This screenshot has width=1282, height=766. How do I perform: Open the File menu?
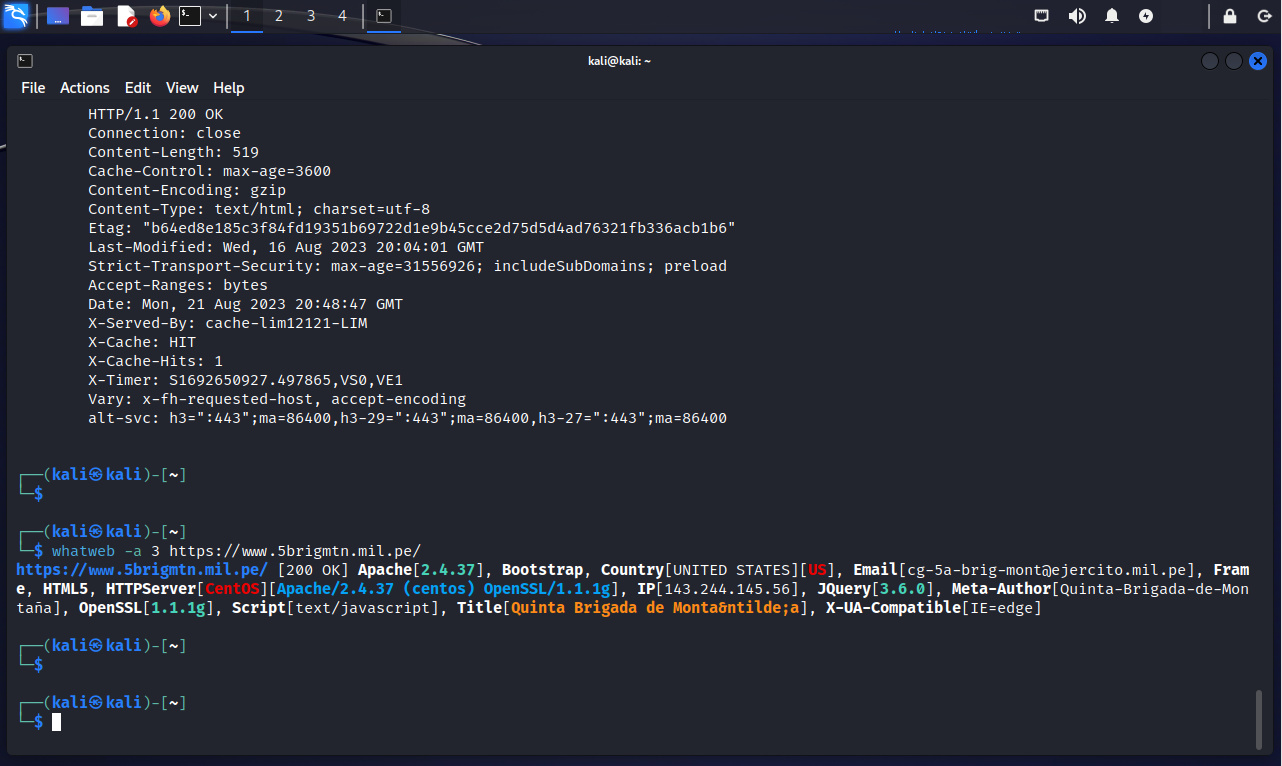pos(33,88)
